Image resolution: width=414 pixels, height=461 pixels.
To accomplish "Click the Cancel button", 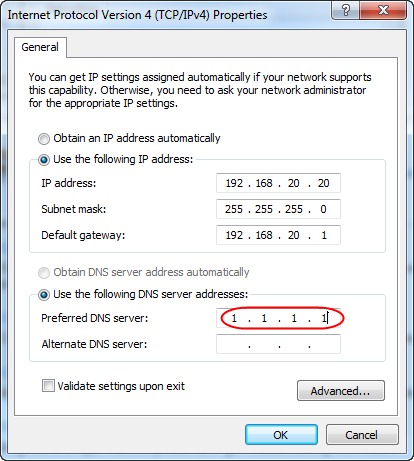I will click(362, 434).
